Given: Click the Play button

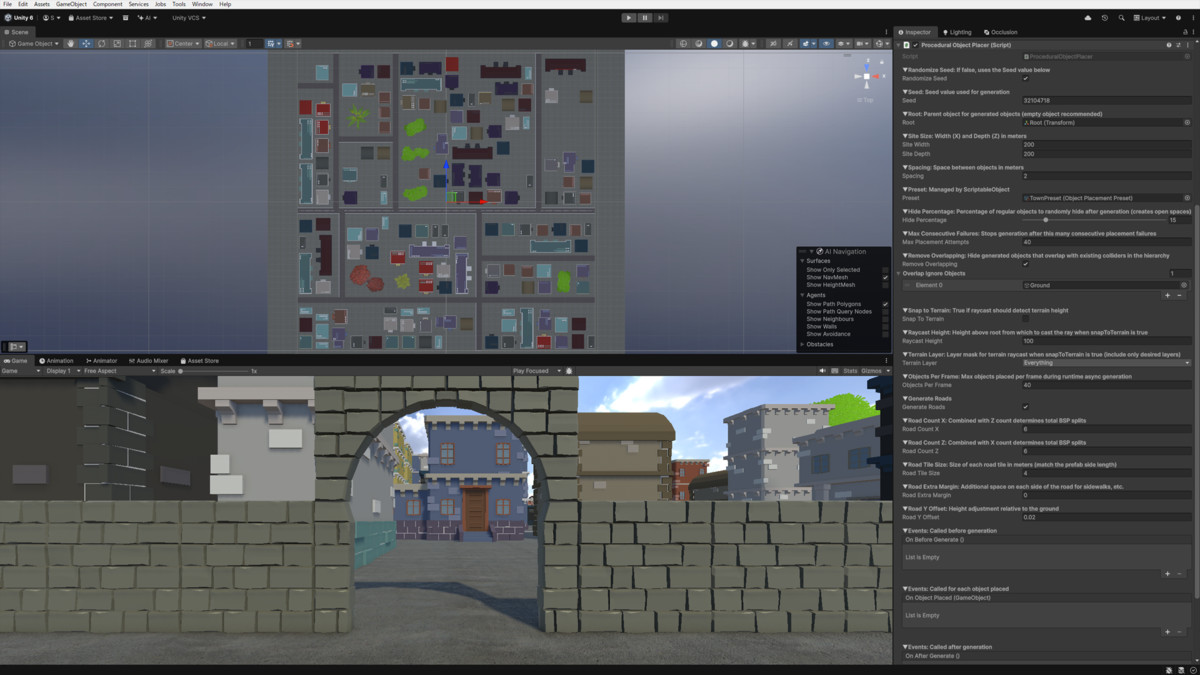Looking at the screenshot, I should tap(628, 17).
